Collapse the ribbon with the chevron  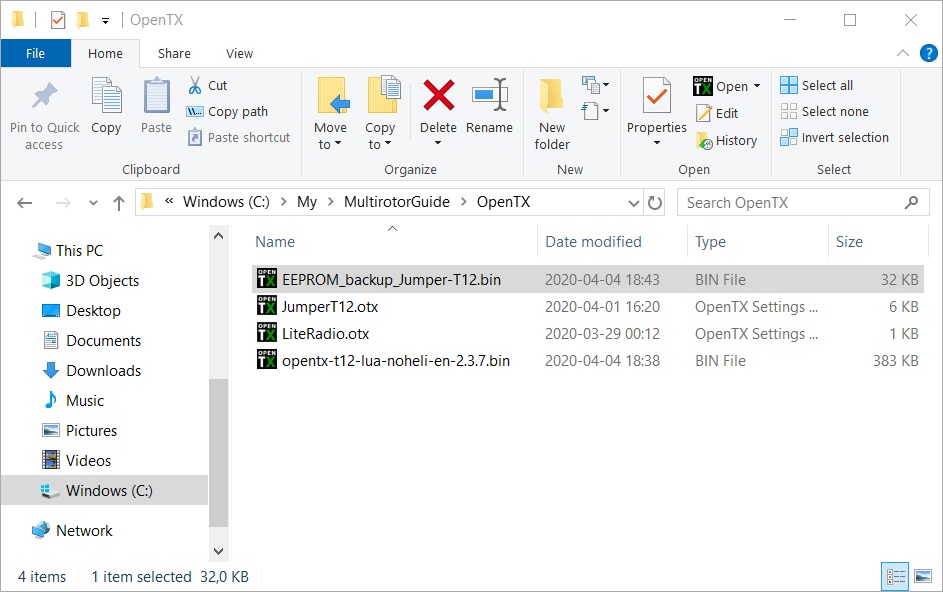(903, 53)
